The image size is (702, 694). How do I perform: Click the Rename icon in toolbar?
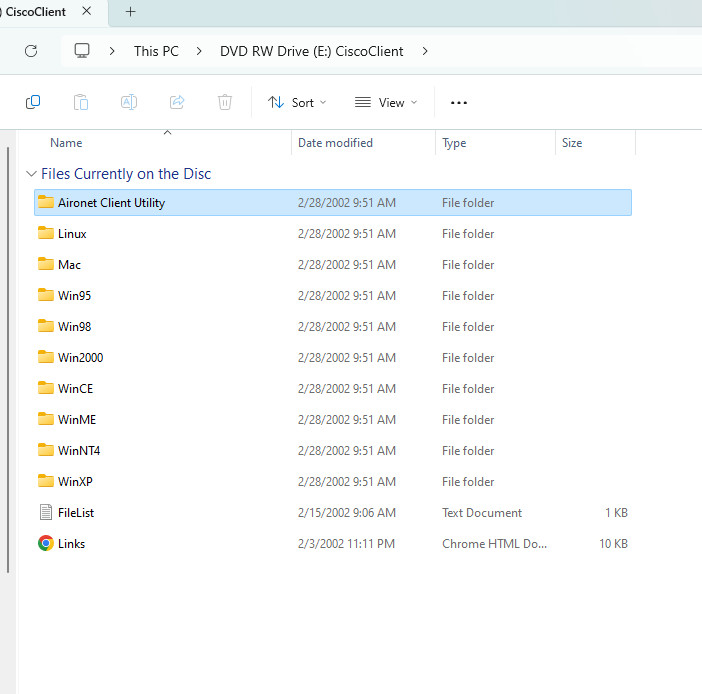(x=129, y=103)
